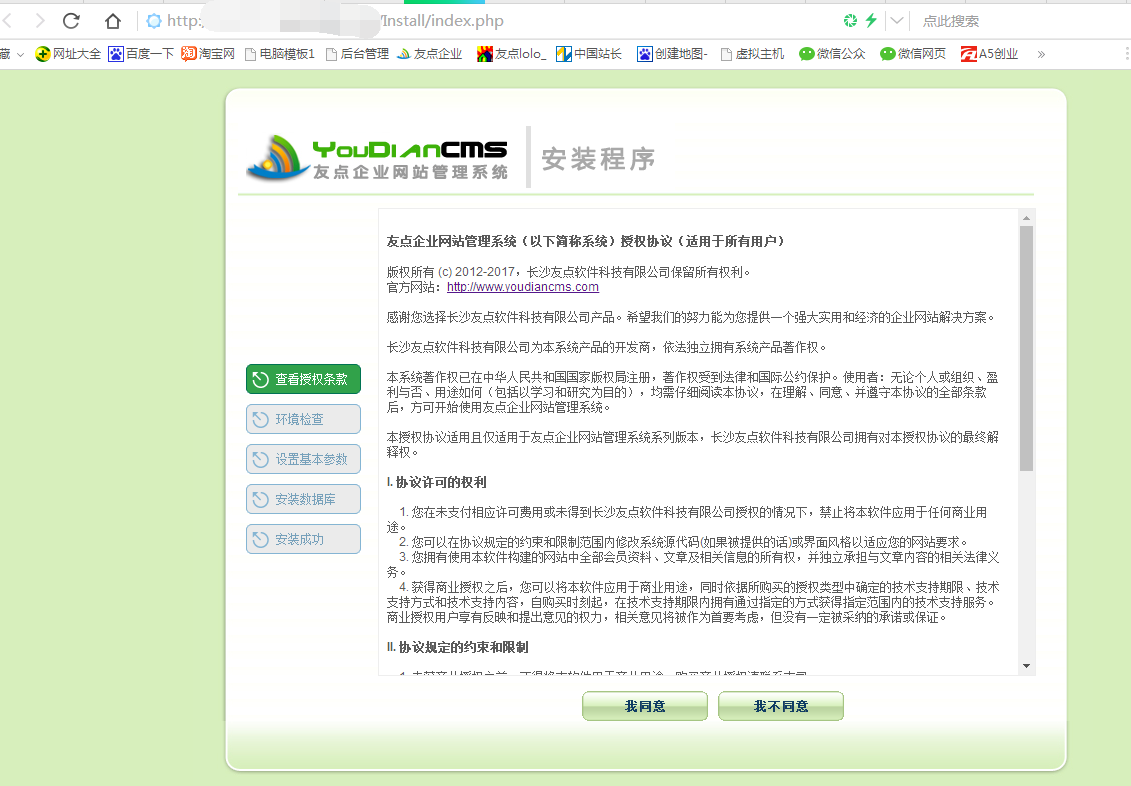This screenshot has width=1131, height=786.
Task: Go to the browser home page icon
Action: tap(113, 21)
